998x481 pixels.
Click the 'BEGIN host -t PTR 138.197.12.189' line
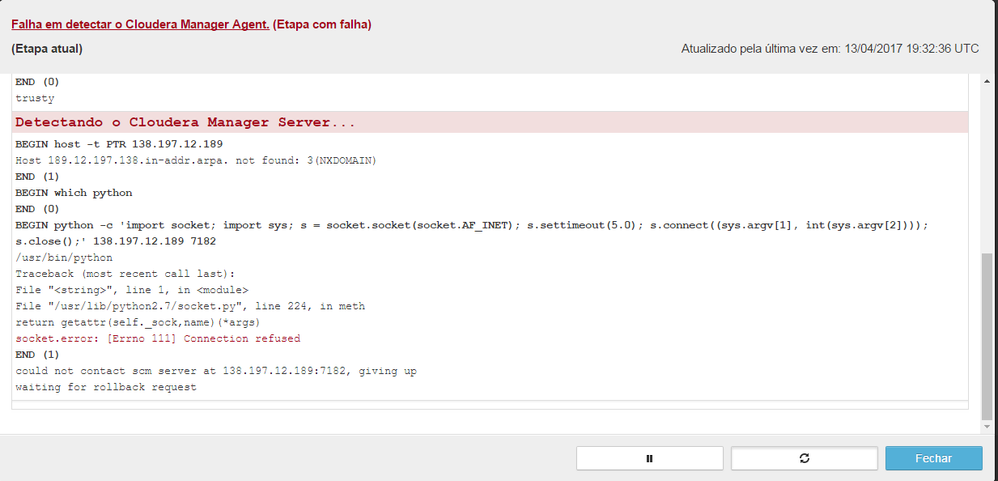click(x=119, y=144)
